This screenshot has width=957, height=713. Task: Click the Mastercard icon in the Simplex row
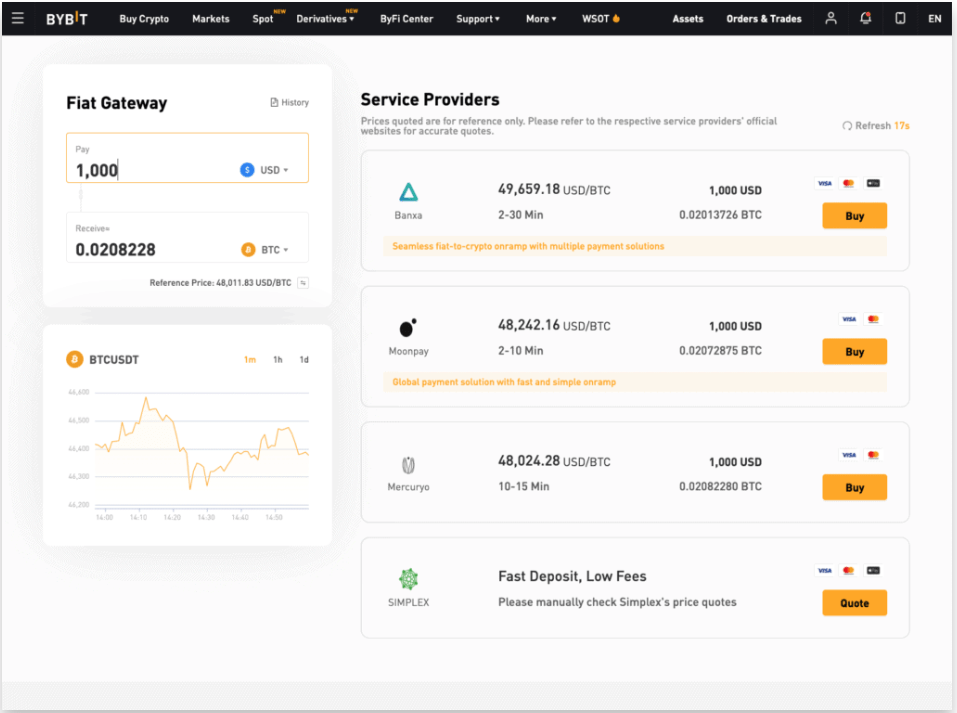[x=848, y=571]
